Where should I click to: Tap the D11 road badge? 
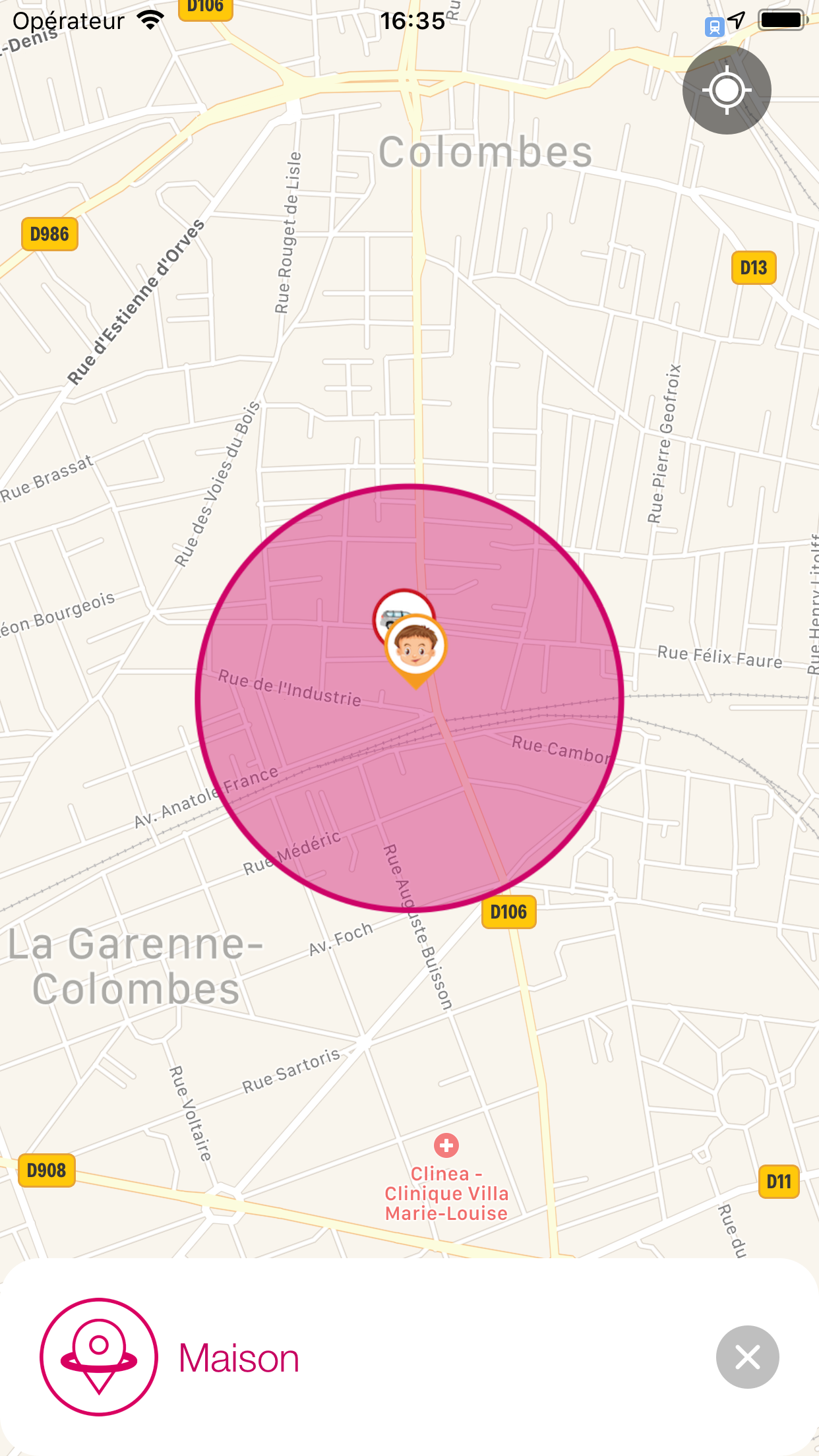pyautogui.click(x=779, y=1182)
